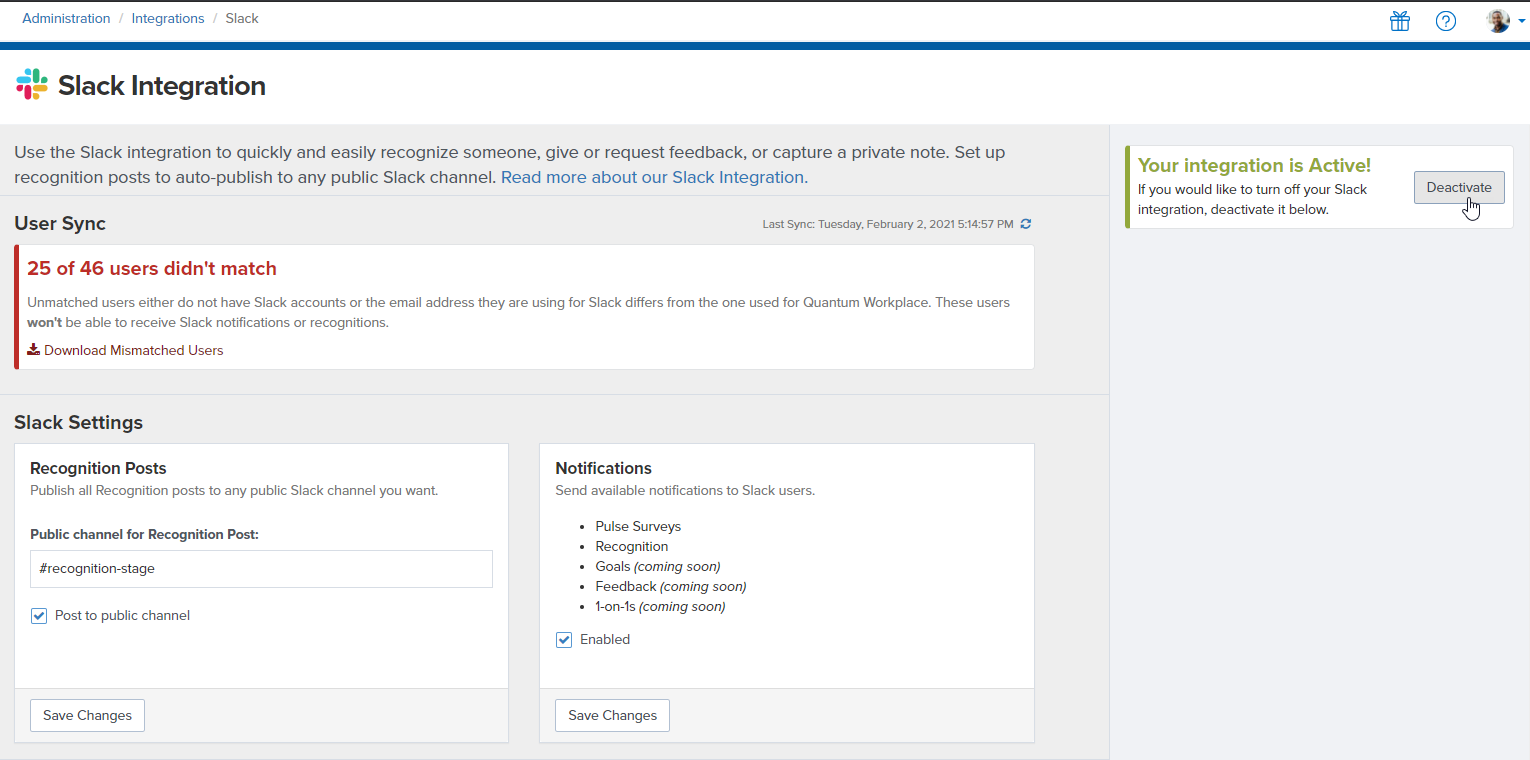Image resolution: width=1530 pixels, height=760 pixels.
Task: Click the Recognition notification list item
Action: point(632,547)
